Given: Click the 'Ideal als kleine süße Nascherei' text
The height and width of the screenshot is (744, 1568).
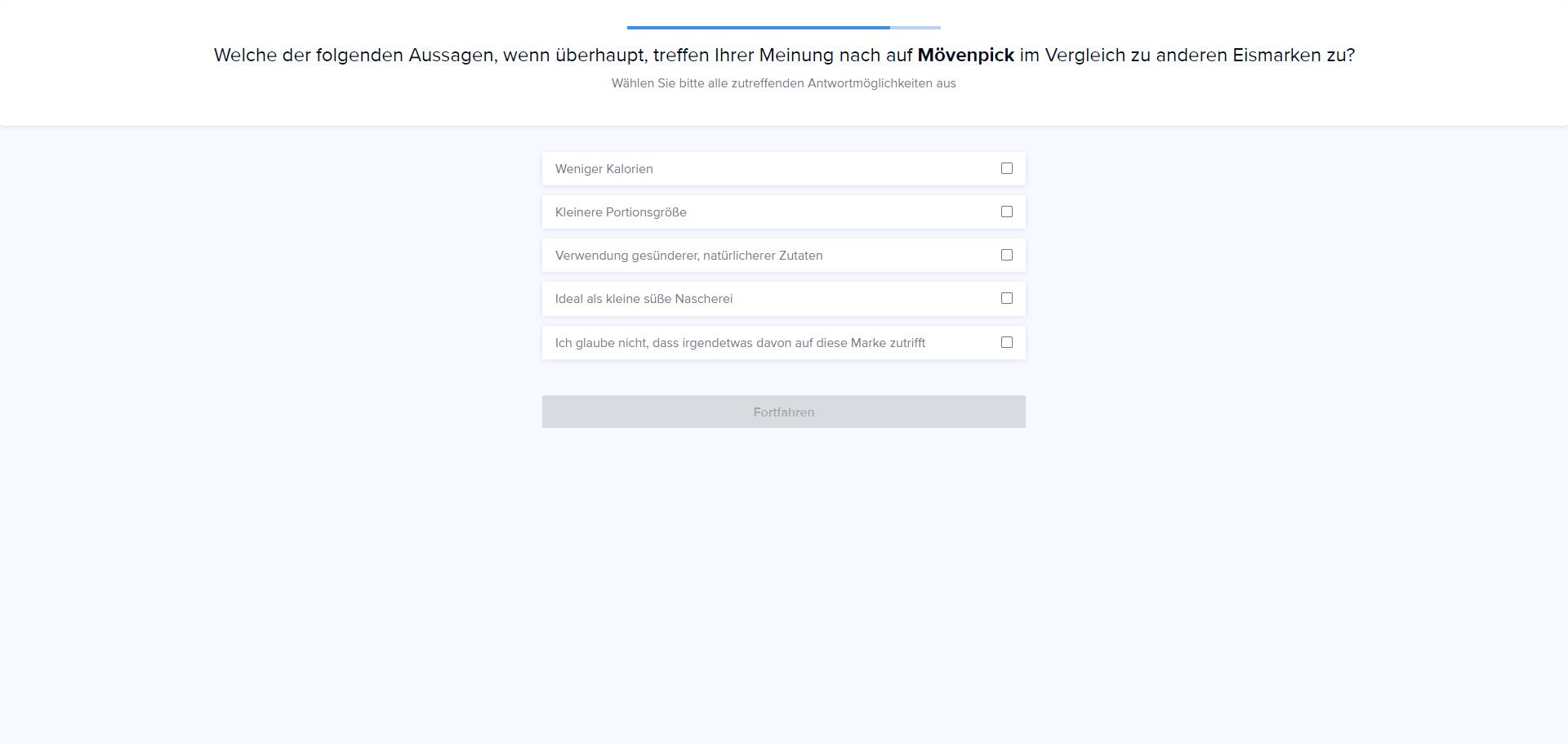Looking at the screenshot, I should 644,299.
